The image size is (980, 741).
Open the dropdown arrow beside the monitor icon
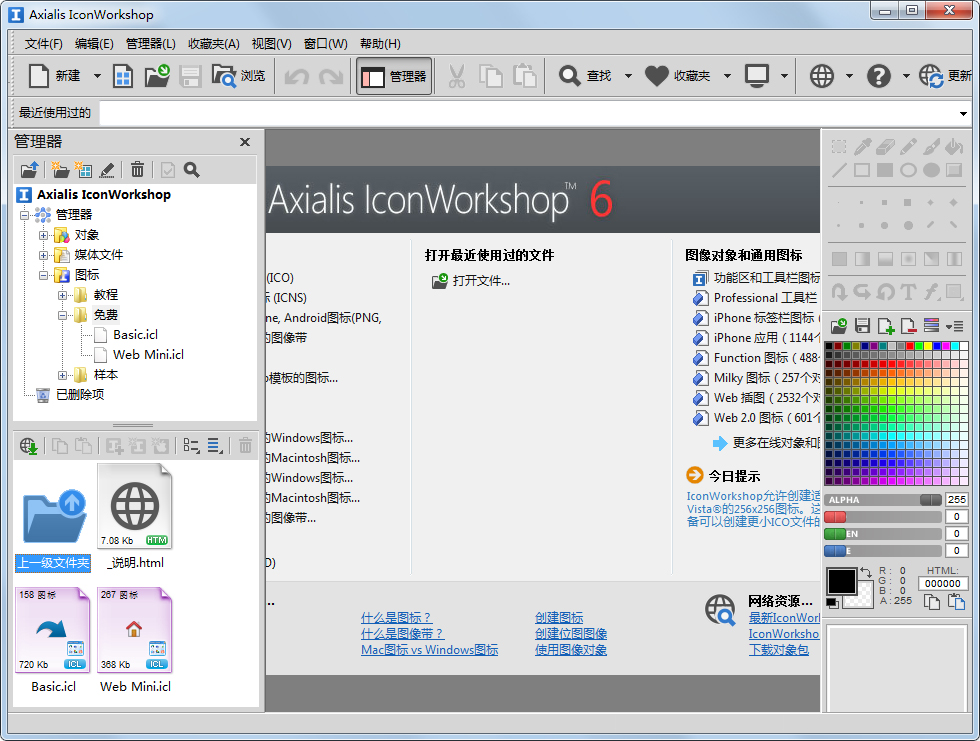(784, 76)
